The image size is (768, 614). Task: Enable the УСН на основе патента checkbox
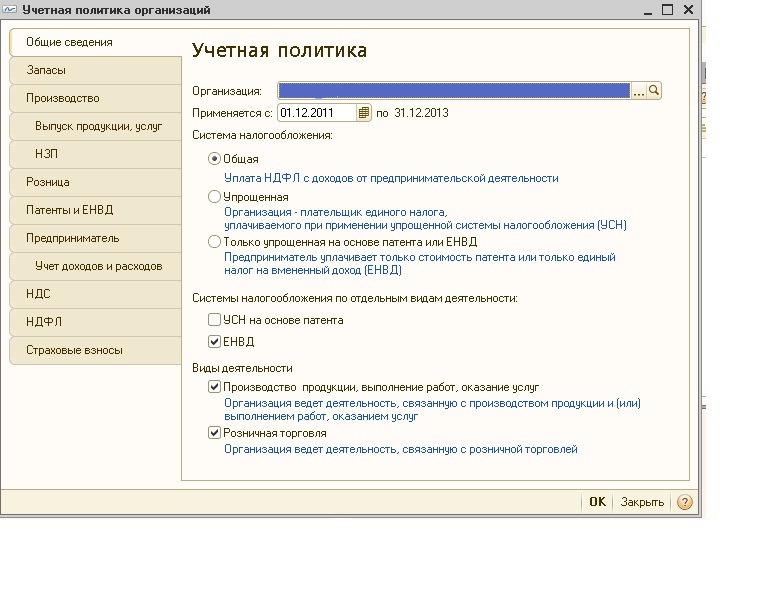pyautogui.click(x=214, y=320)
